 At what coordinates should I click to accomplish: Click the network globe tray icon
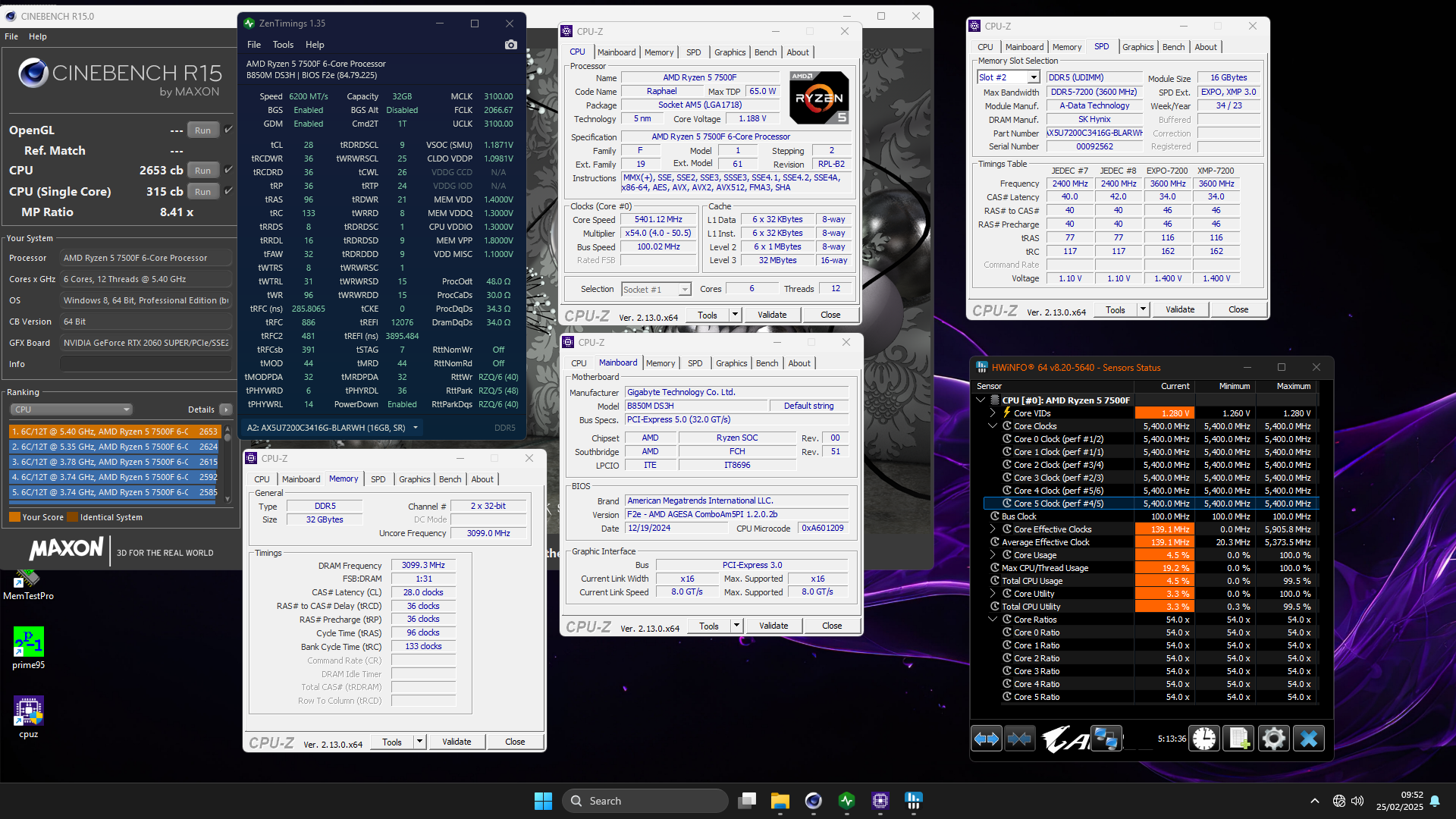click(x=1339, y=801)
